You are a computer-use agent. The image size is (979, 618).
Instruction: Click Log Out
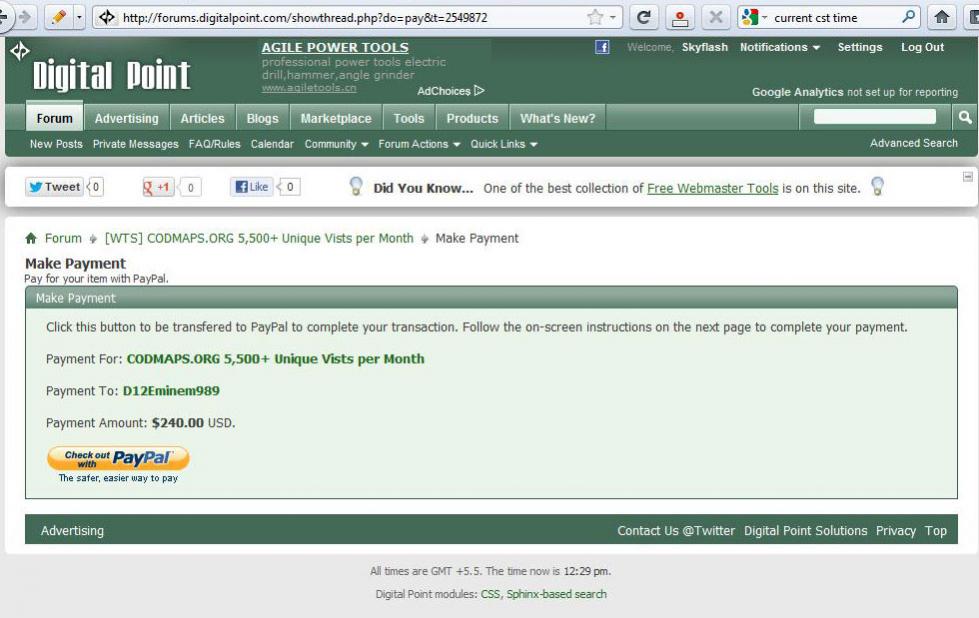point(922,47)
